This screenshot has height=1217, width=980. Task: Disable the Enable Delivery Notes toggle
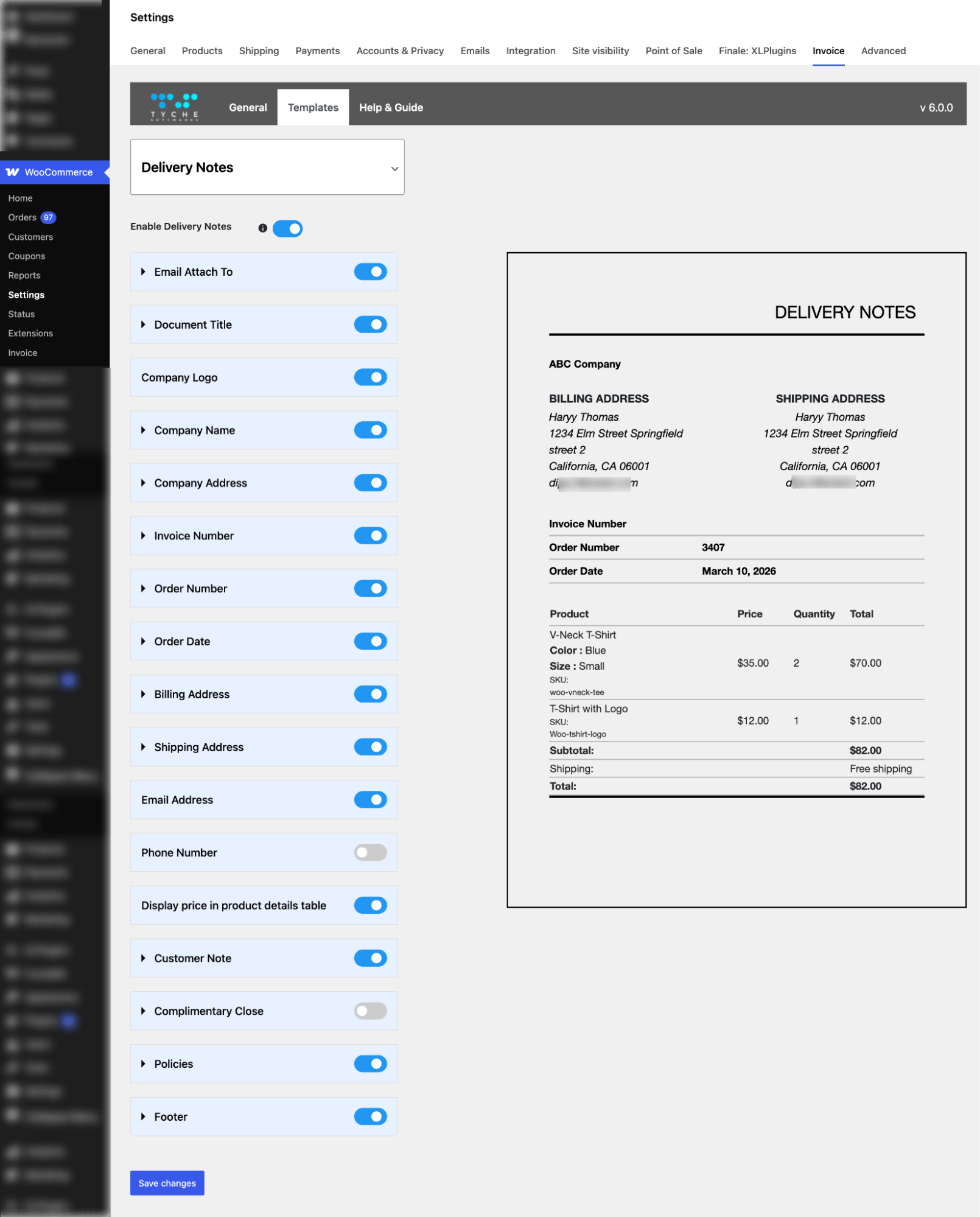coord(287,228)
